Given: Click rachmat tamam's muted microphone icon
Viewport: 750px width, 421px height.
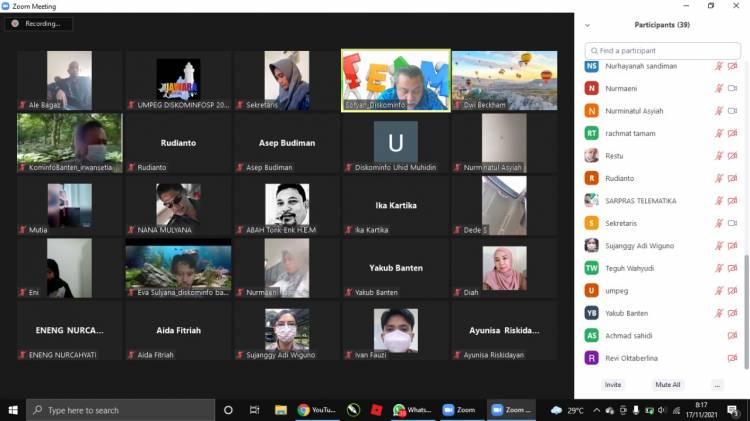Looking at the screenshot, I should point(718,133).
